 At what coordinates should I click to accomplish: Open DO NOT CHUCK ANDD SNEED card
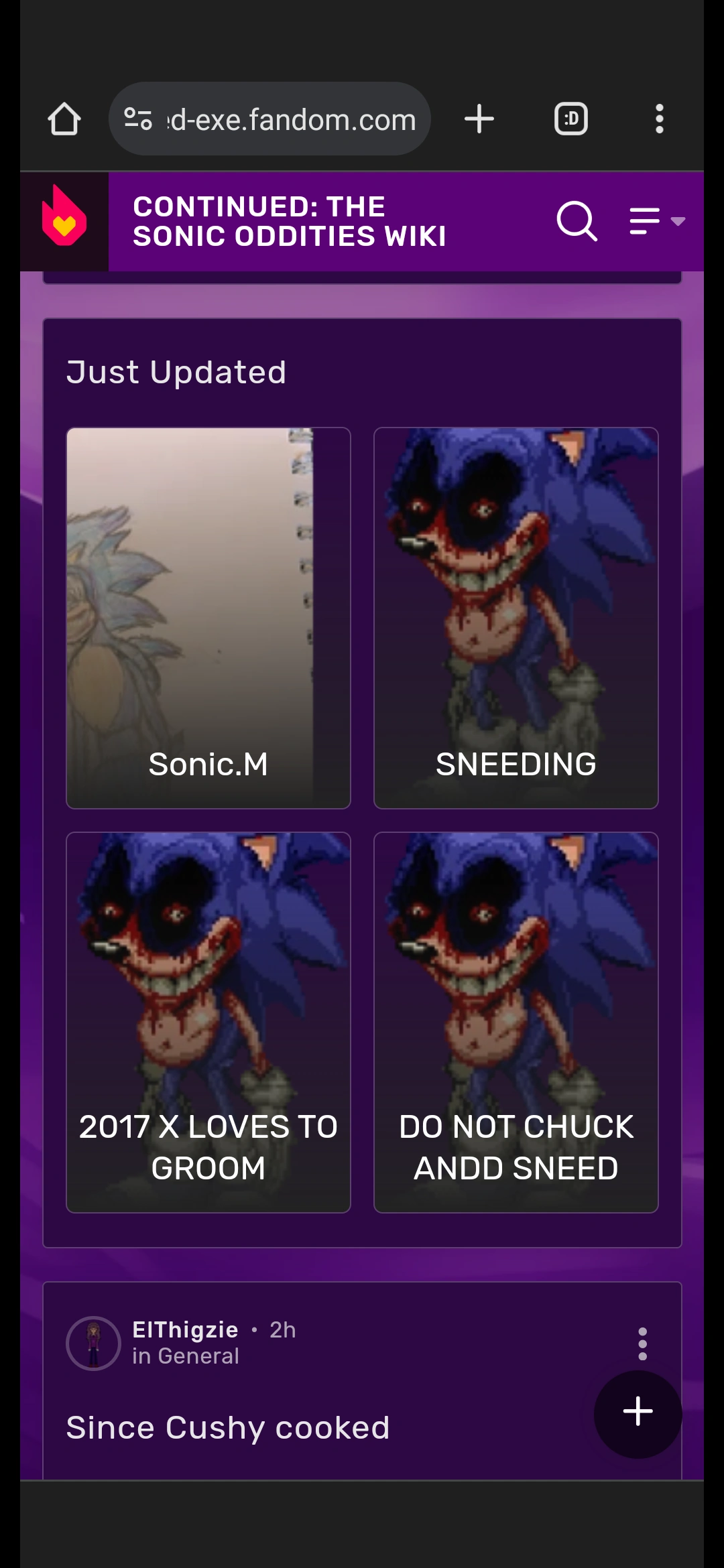pyautogui.click(x=516, y=1023)
